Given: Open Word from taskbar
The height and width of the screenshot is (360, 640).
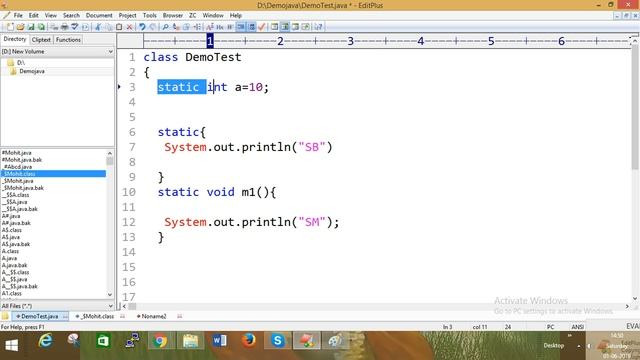Looking at the screenshot, I should 219,341.
